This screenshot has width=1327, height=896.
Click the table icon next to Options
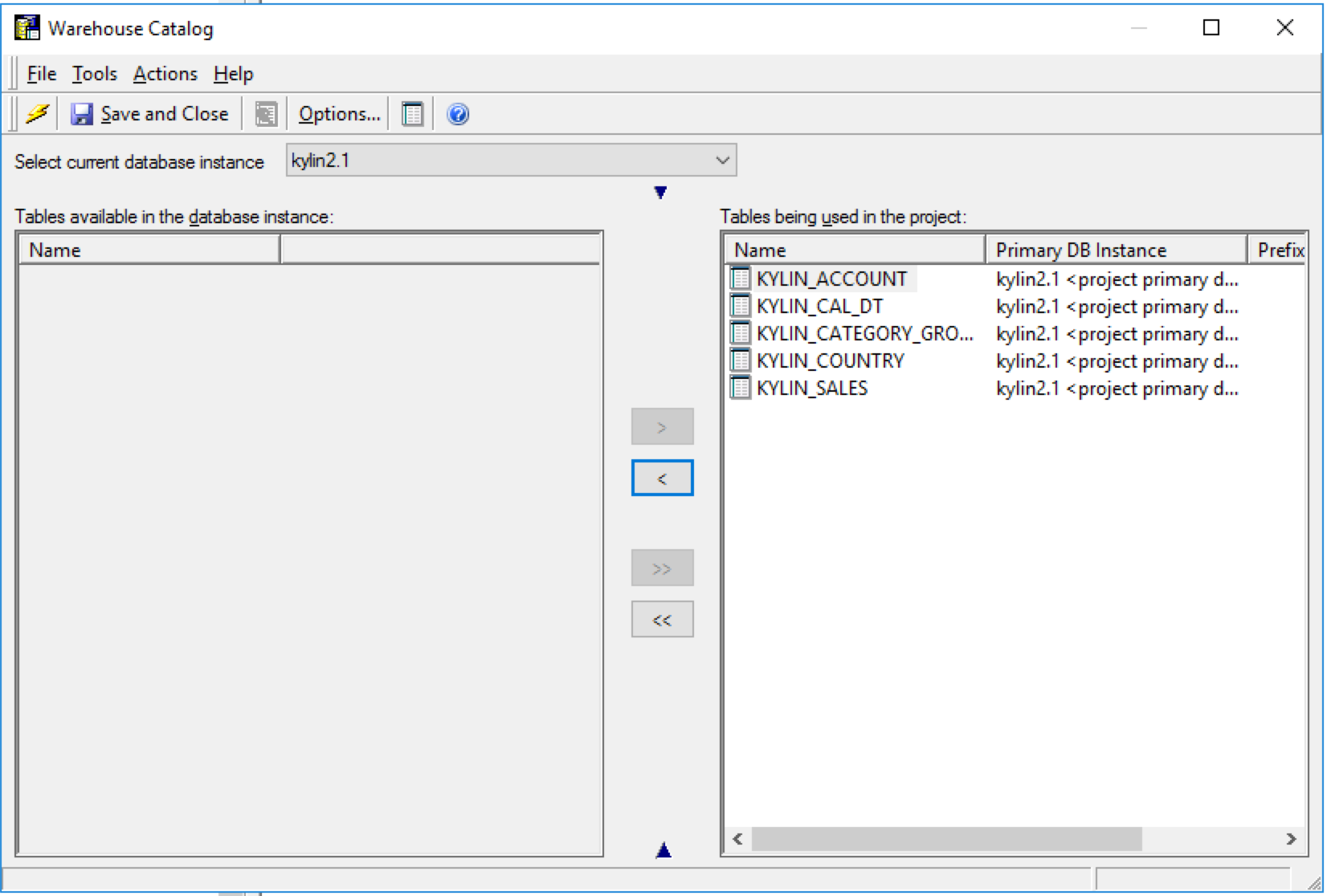412,114
